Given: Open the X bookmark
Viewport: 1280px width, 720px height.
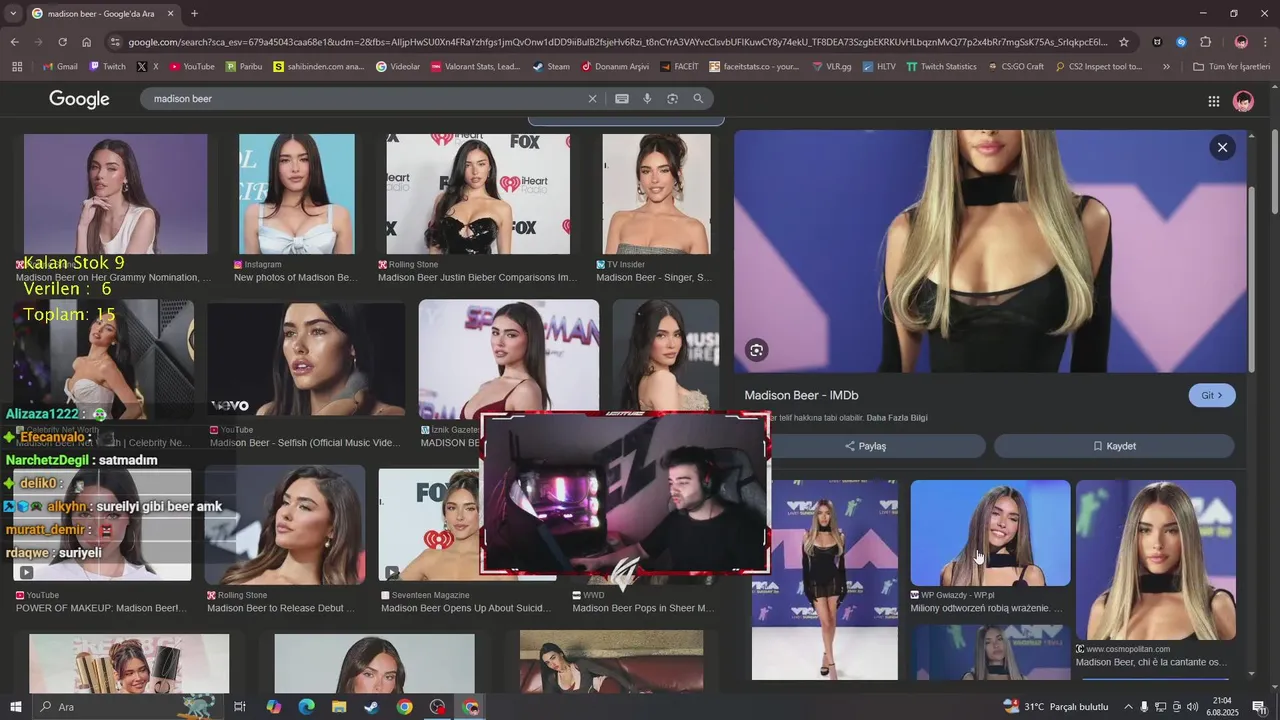Looking at the screenshot, I should point(148,67).
